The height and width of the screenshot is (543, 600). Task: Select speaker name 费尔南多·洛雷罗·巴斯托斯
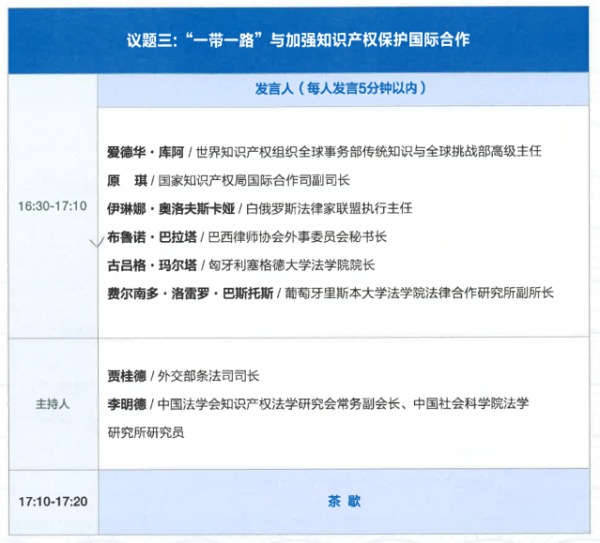coord(189,293)
